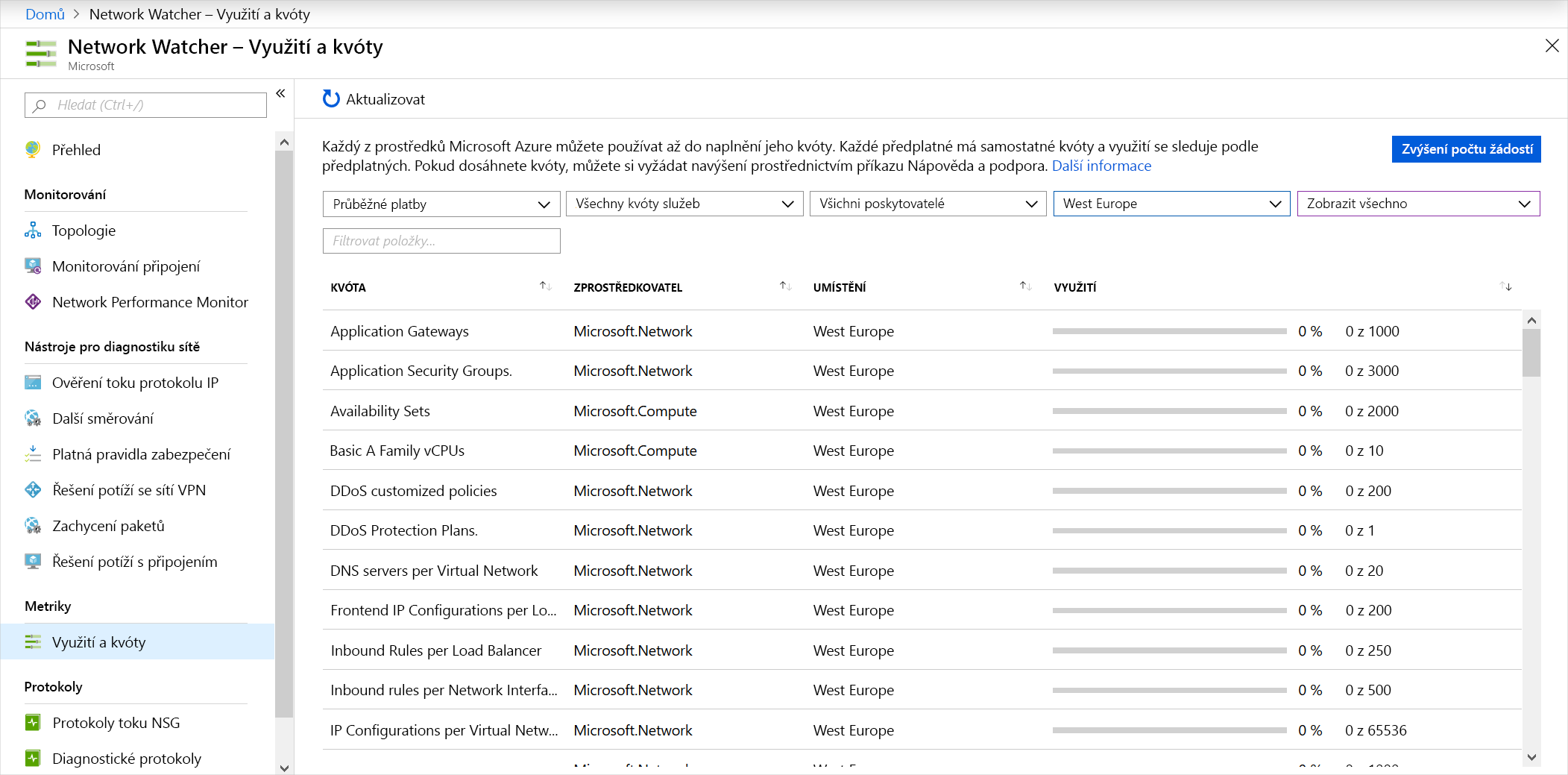Image resolution: width=1568 pixels, height=775 pixels.
Task: Click the Monitorování připojení icon
Action: coord(33,266)
